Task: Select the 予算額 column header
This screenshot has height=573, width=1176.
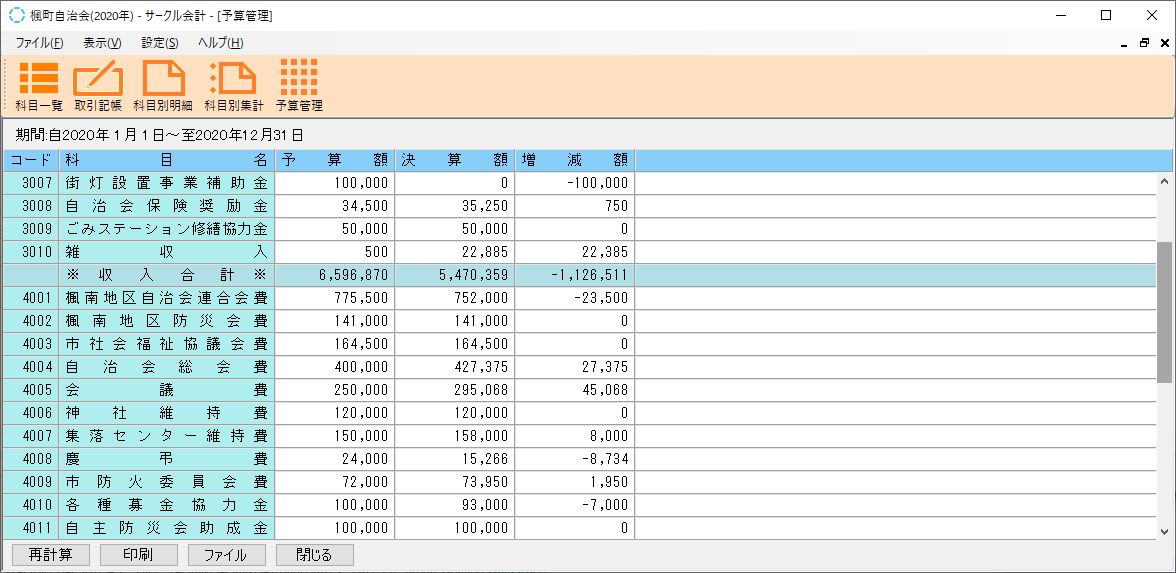Action: 335,160
